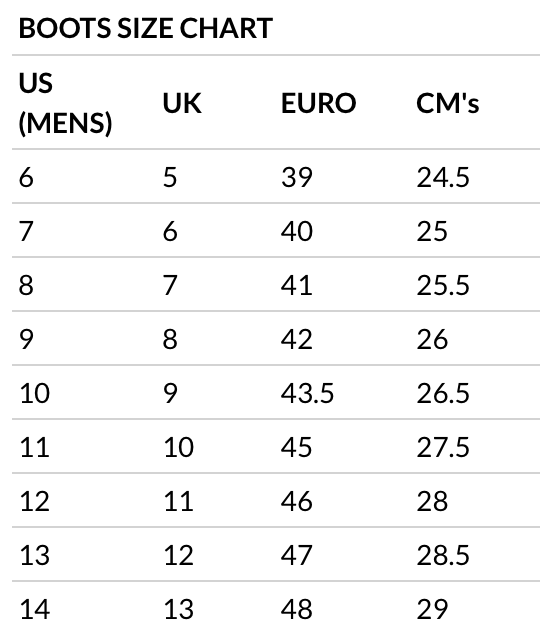Viewport: 552px width, 642px height.
Task: Select the US (MENS) column header
Action: tap(65, 102)
